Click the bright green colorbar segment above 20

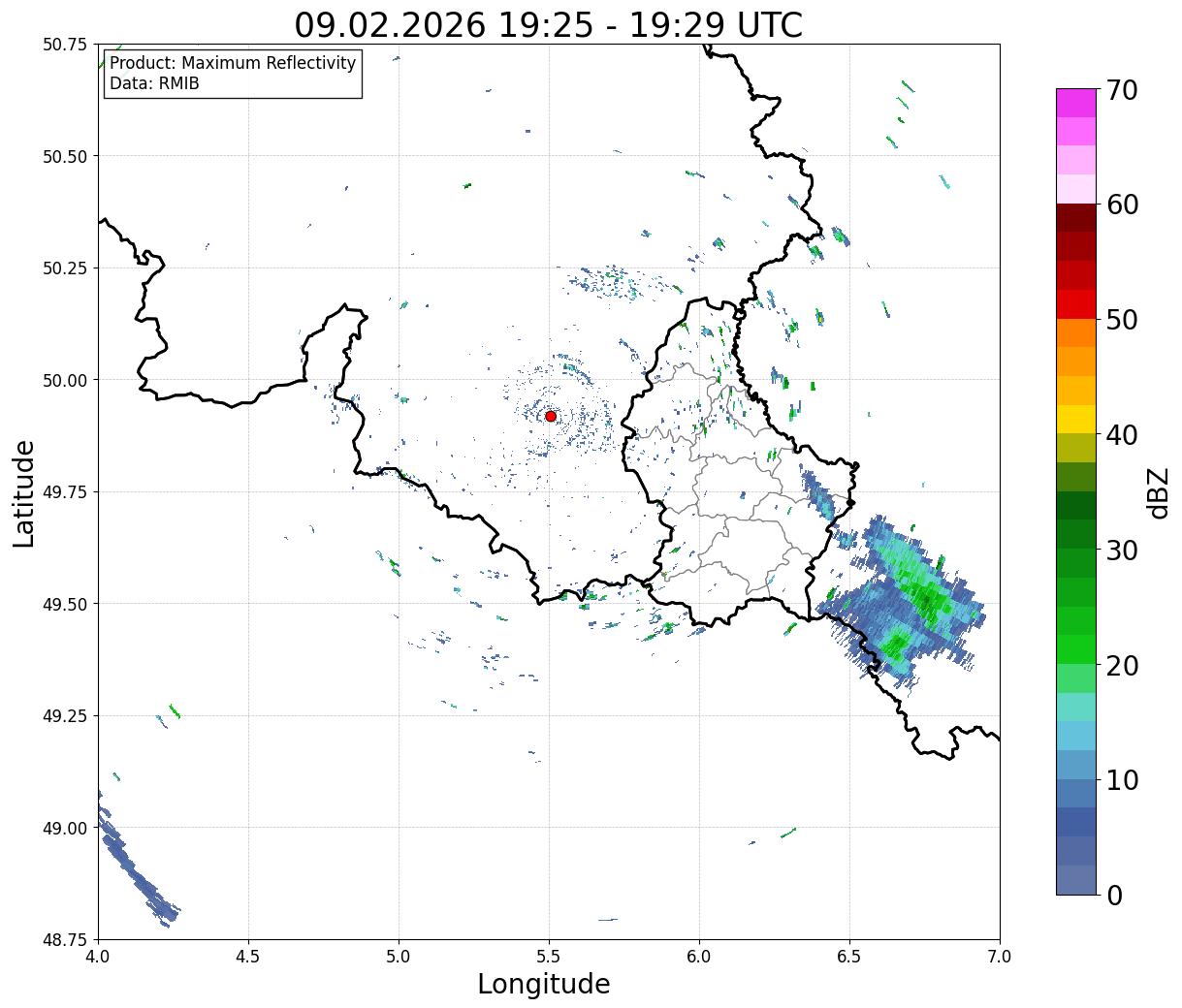pos(1076,648)
